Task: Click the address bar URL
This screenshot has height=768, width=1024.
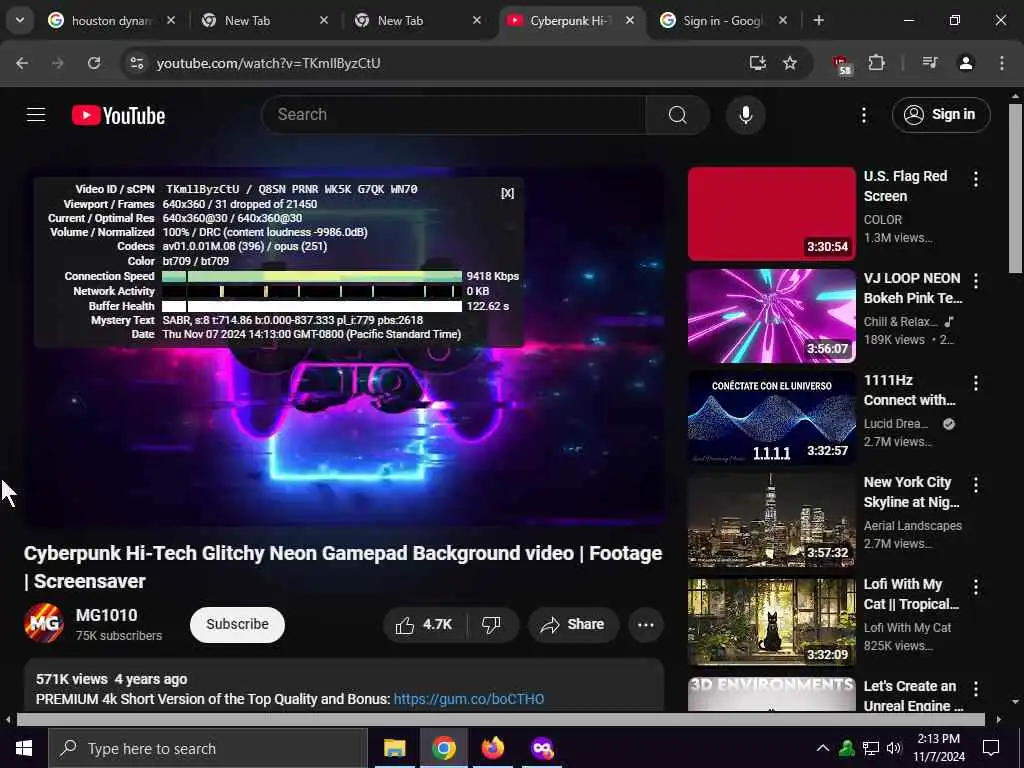Action: pyautogui.click(x=268, y=63)
